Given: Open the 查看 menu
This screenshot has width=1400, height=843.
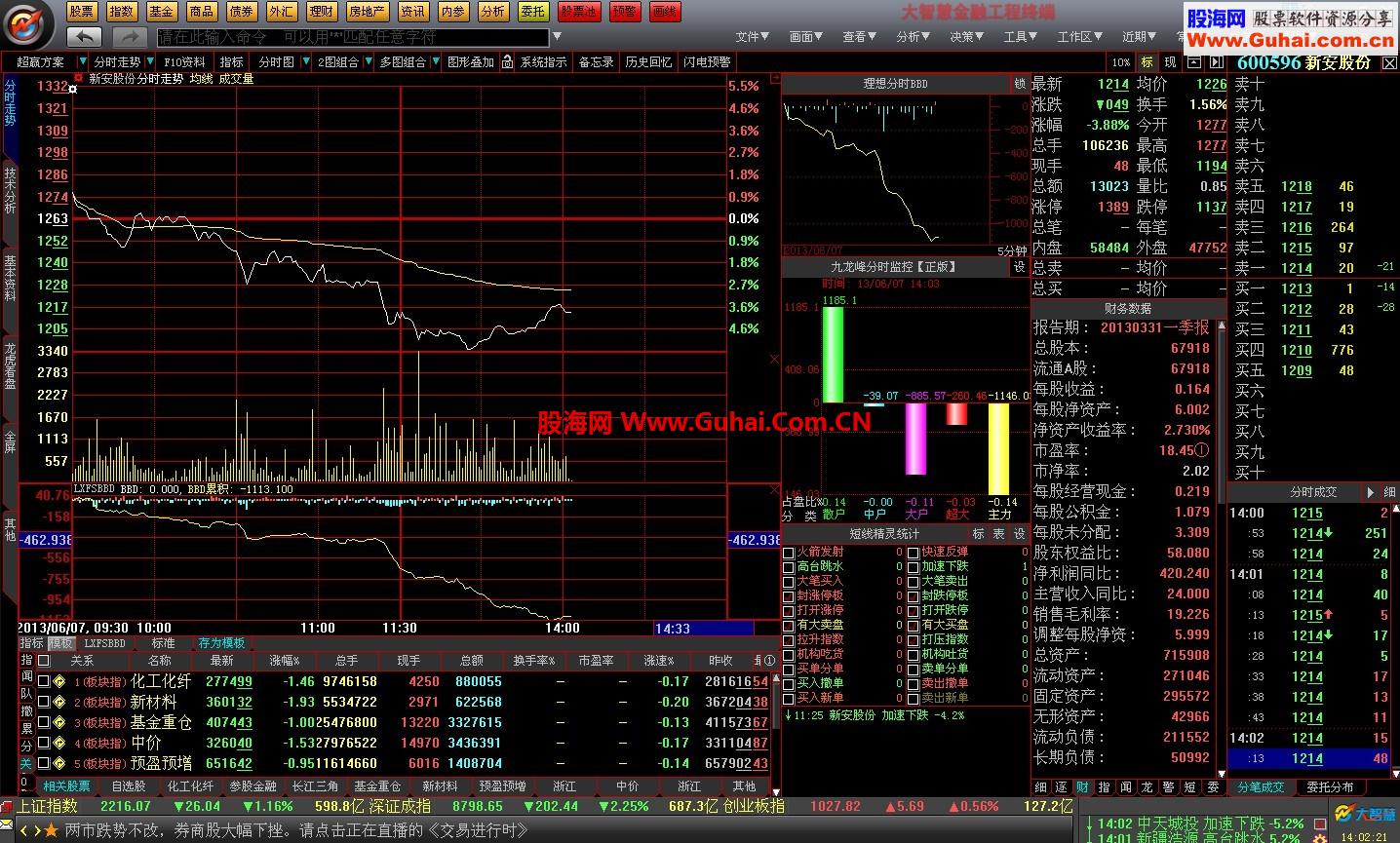Looking at the screenshot, I should (x=861, y=36).
